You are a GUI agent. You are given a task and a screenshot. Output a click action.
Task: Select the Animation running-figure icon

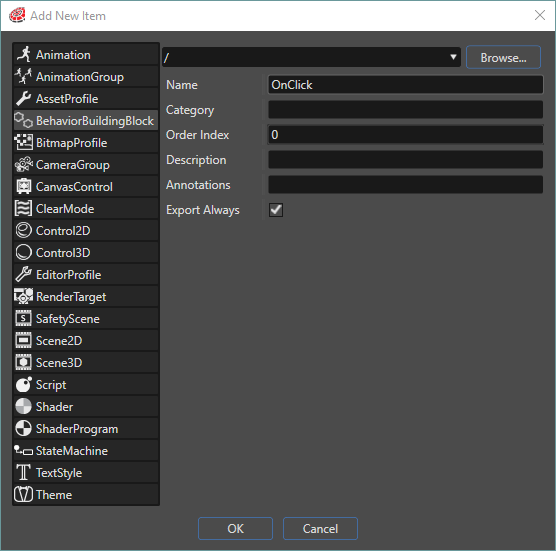24,55
